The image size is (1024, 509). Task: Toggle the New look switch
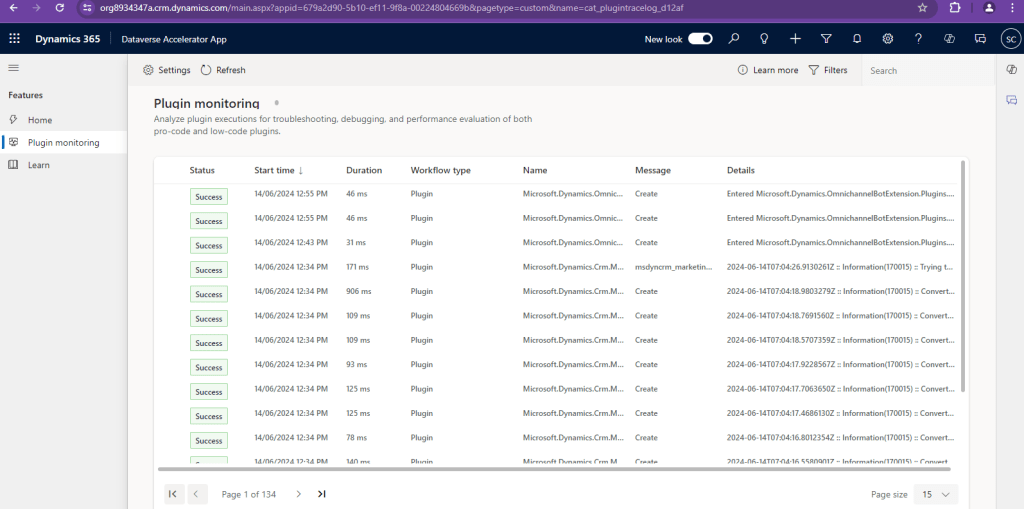pyautogui.click(x=700, y=39)
